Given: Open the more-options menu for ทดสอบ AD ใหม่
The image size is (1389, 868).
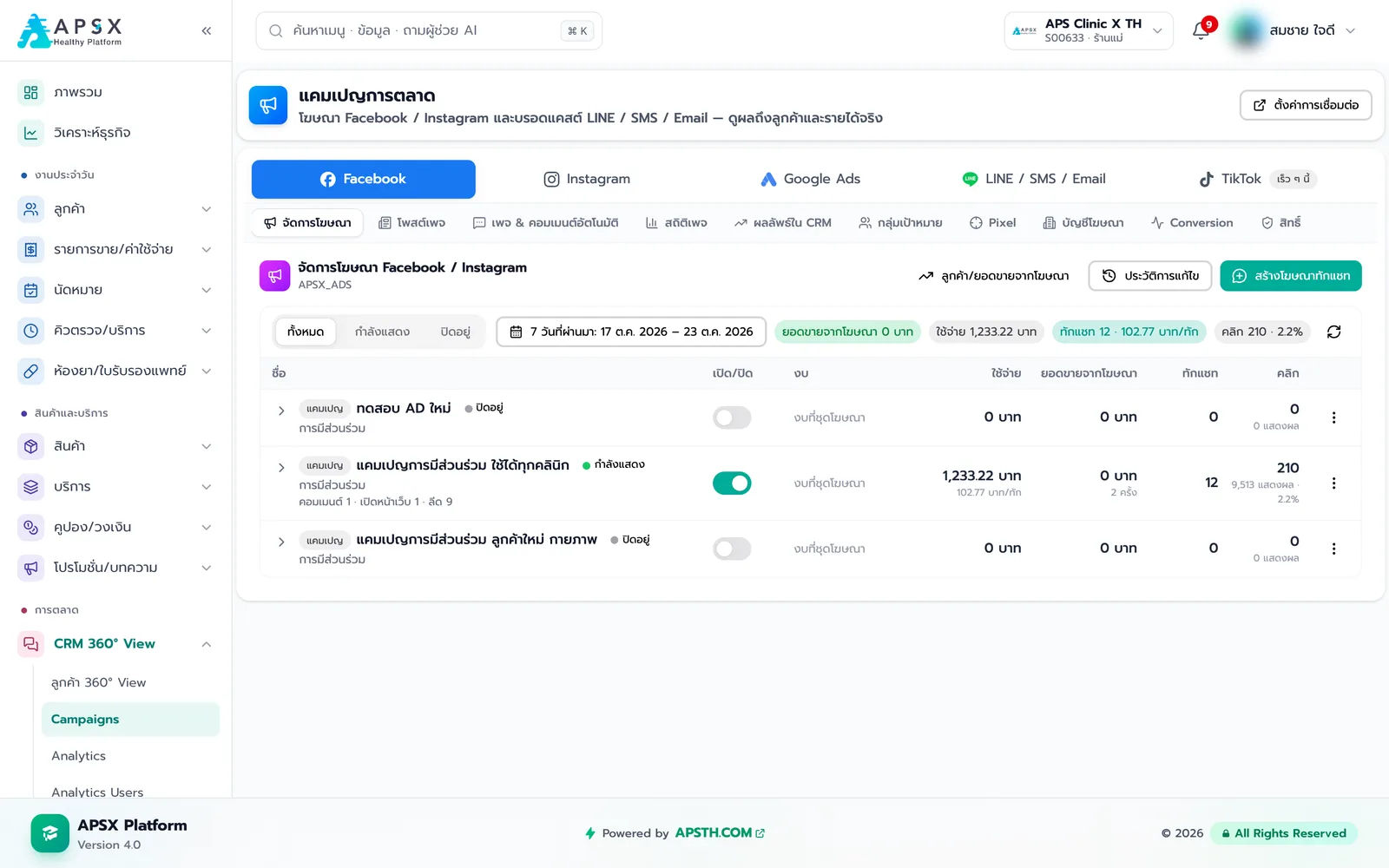Looking at the screenshot, I should (1334, 418).
